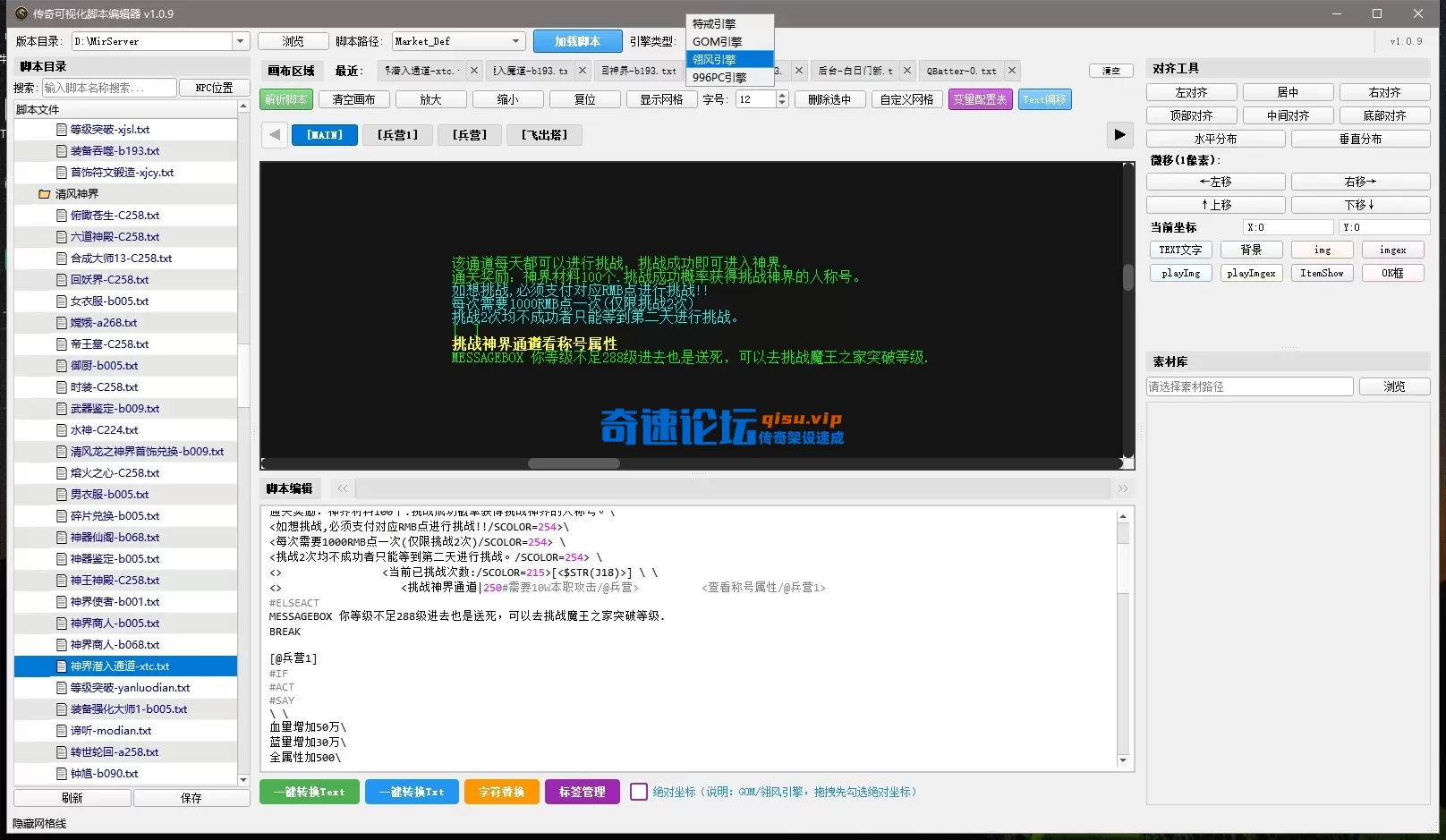Navigate script editor forward with >> arrow
1446x840 pixels.
pyautogui.click(x=1123, y=488)
